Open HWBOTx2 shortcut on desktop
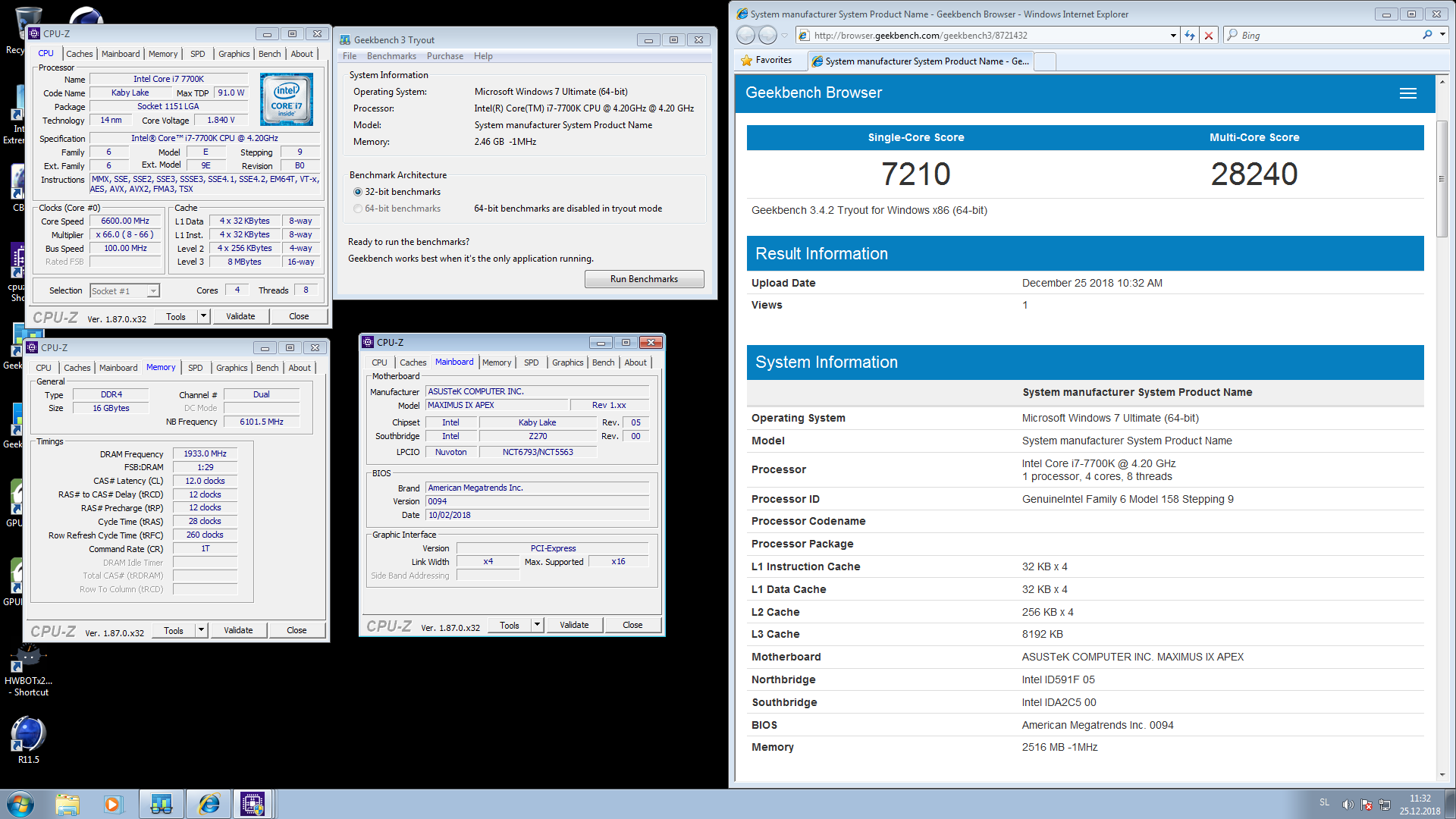The height and width of the screenshot is (819, 1456). coord(28,671)
